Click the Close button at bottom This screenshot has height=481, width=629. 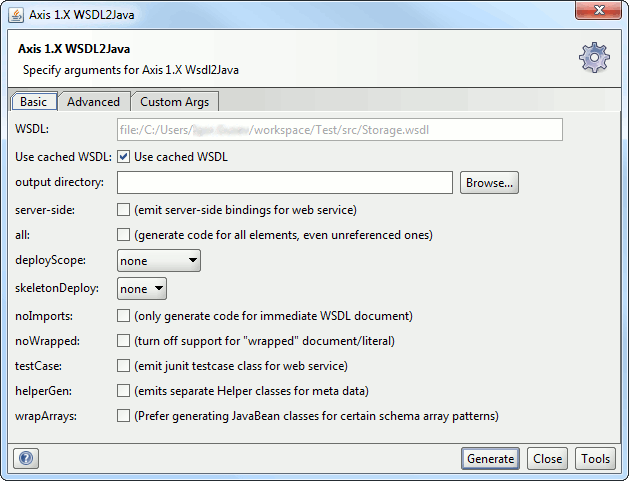tap(547, 459)
